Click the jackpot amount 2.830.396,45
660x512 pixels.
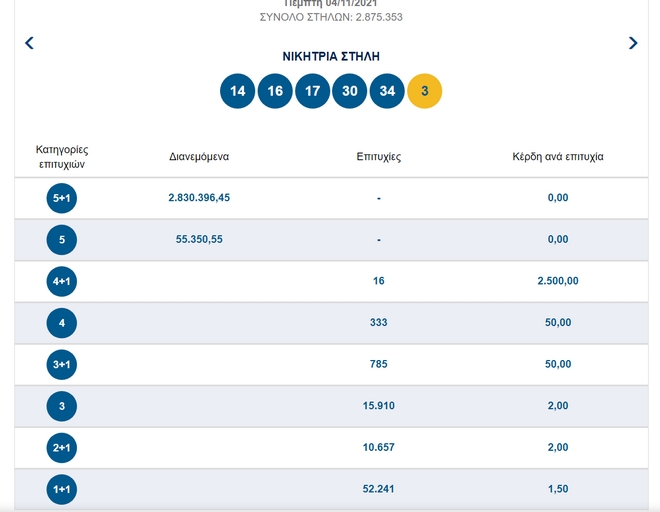199,198
